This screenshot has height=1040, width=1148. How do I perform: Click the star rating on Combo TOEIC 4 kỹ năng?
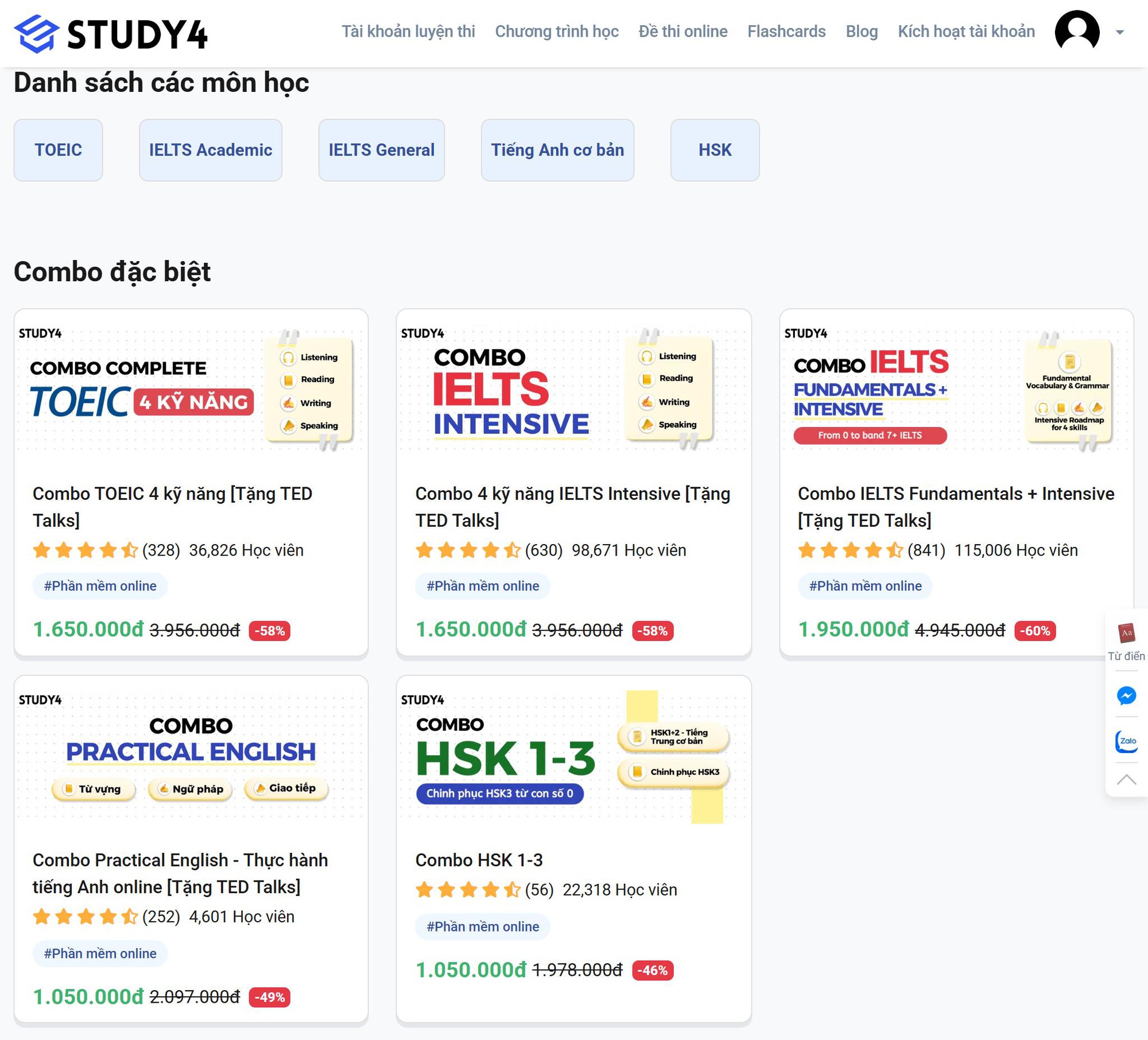point(85,550)
